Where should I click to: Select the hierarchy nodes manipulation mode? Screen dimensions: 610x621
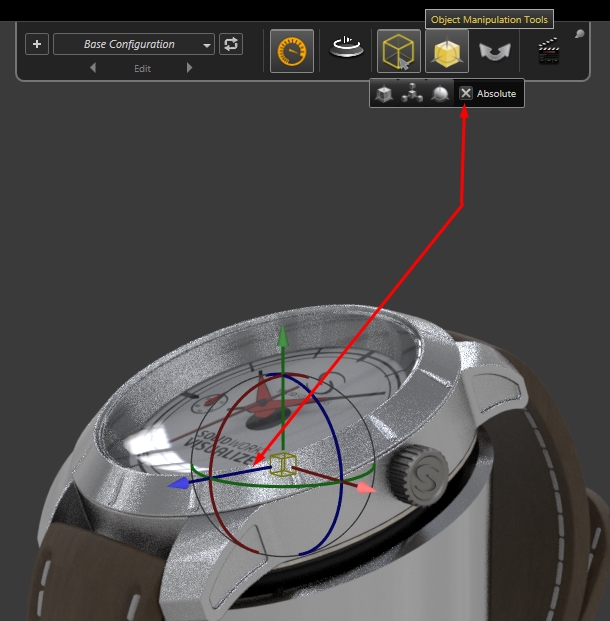click(x=411, y=94)
